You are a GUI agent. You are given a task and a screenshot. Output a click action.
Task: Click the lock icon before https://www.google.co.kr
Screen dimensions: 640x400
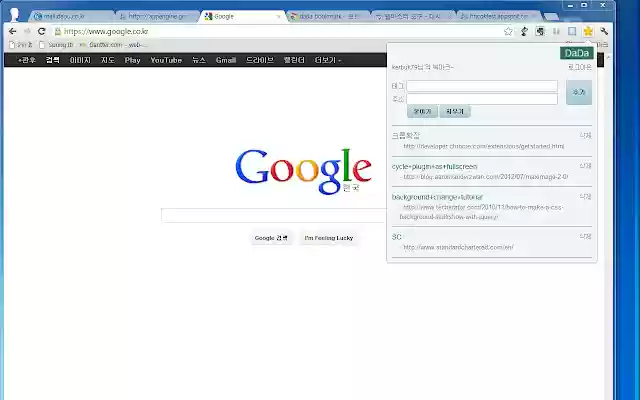pos(58,31)
